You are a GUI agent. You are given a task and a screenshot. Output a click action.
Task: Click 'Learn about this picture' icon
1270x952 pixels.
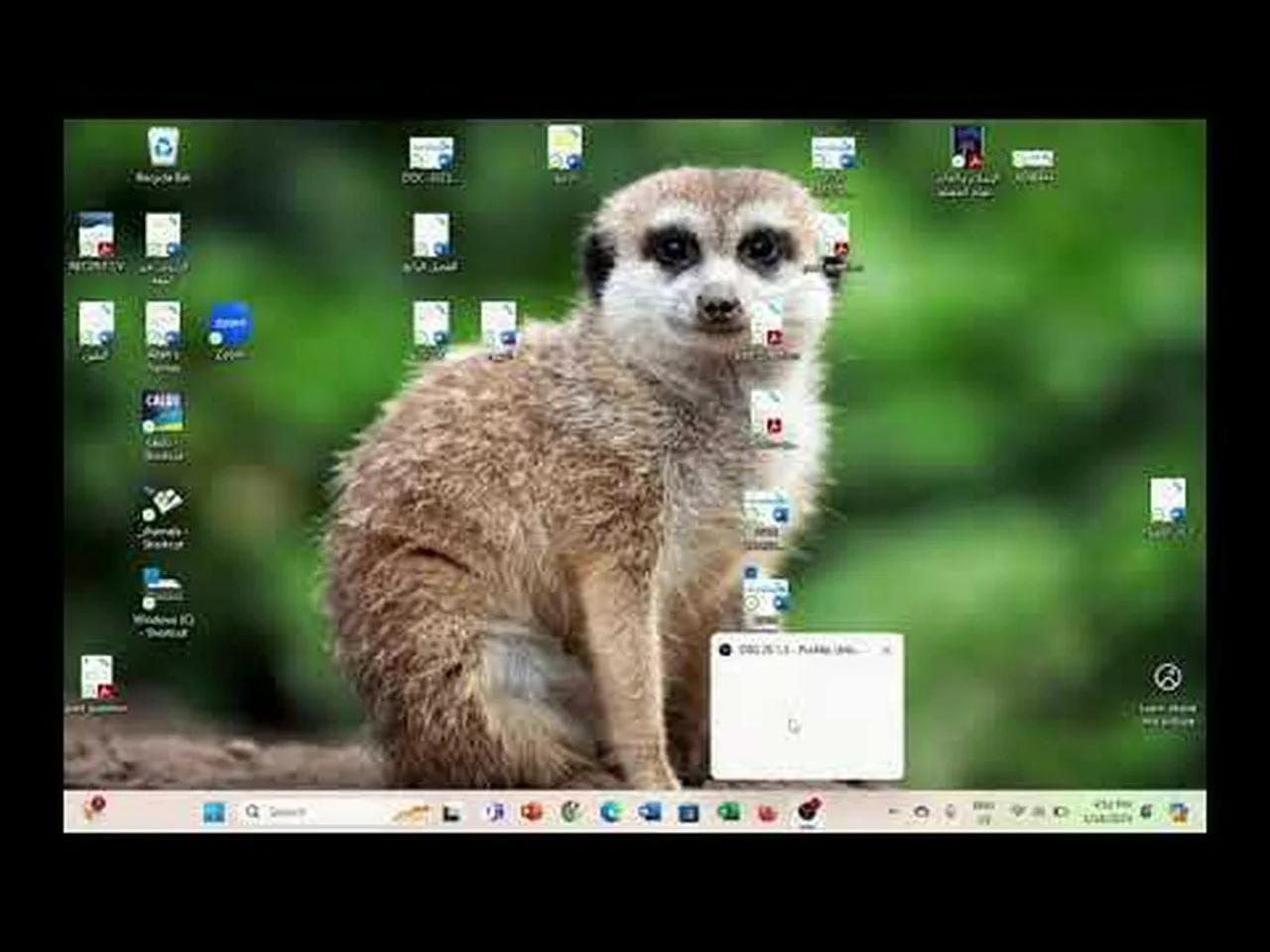(1167, 679)
